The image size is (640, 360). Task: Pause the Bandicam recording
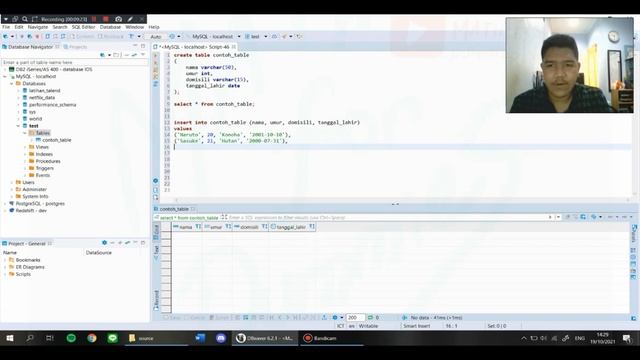click(x=94, y=19)
